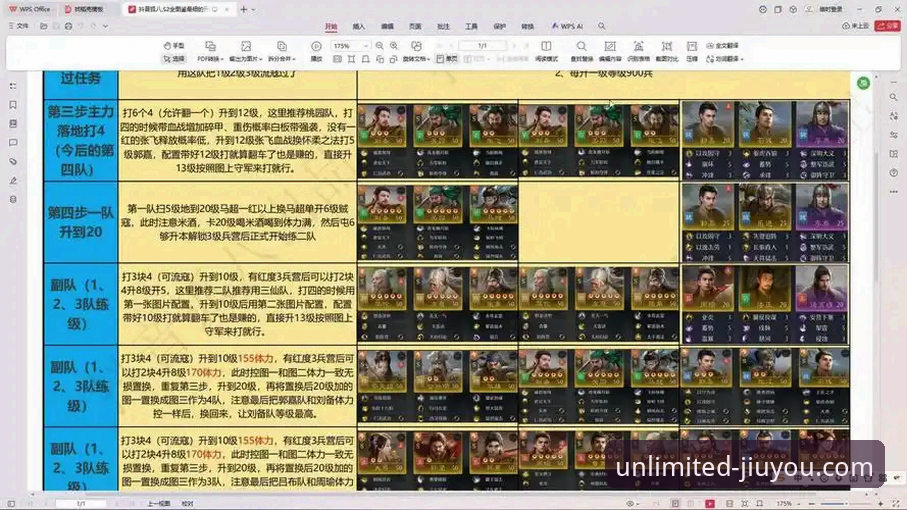The image size is (907, 510).
Task: Open find and replace (查找替换)
Action: [x=581, y=51]
